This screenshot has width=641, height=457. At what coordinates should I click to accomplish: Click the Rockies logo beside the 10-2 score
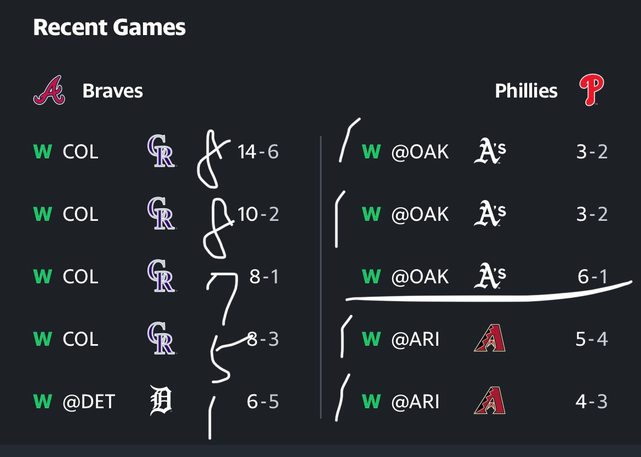point(160,214)
